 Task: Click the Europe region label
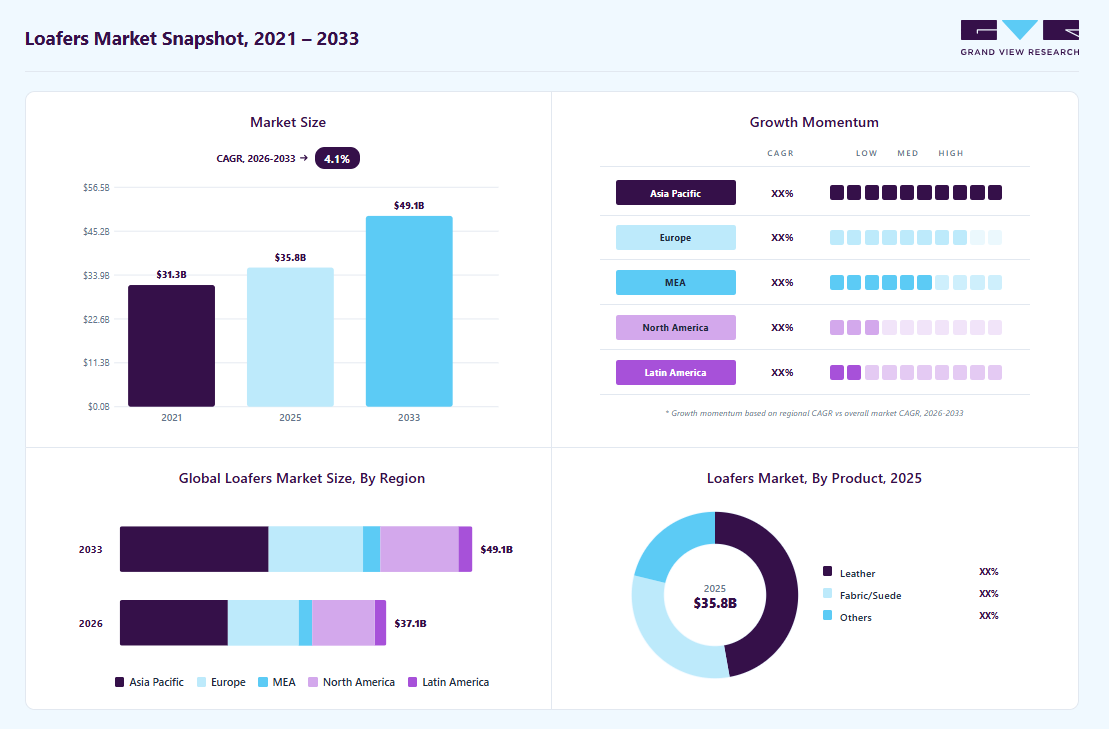(675, 238)
